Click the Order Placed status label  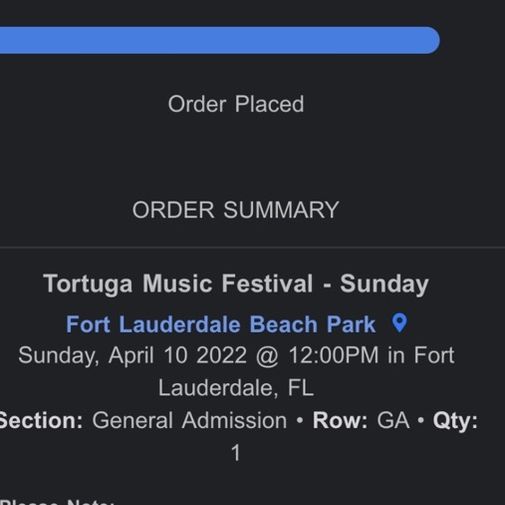coord(236,104)
